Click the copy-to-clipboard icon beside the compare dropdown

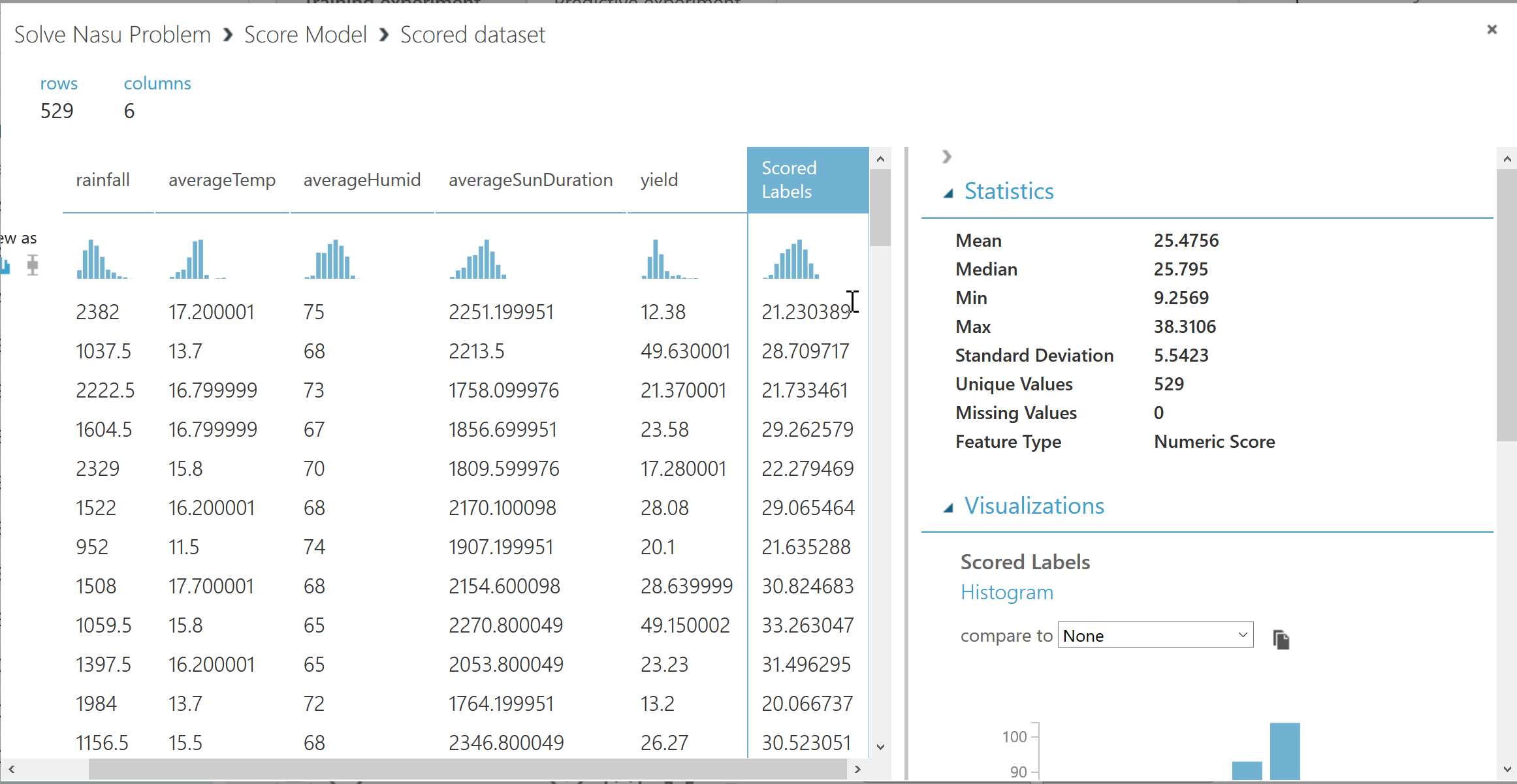point(1281,639)
